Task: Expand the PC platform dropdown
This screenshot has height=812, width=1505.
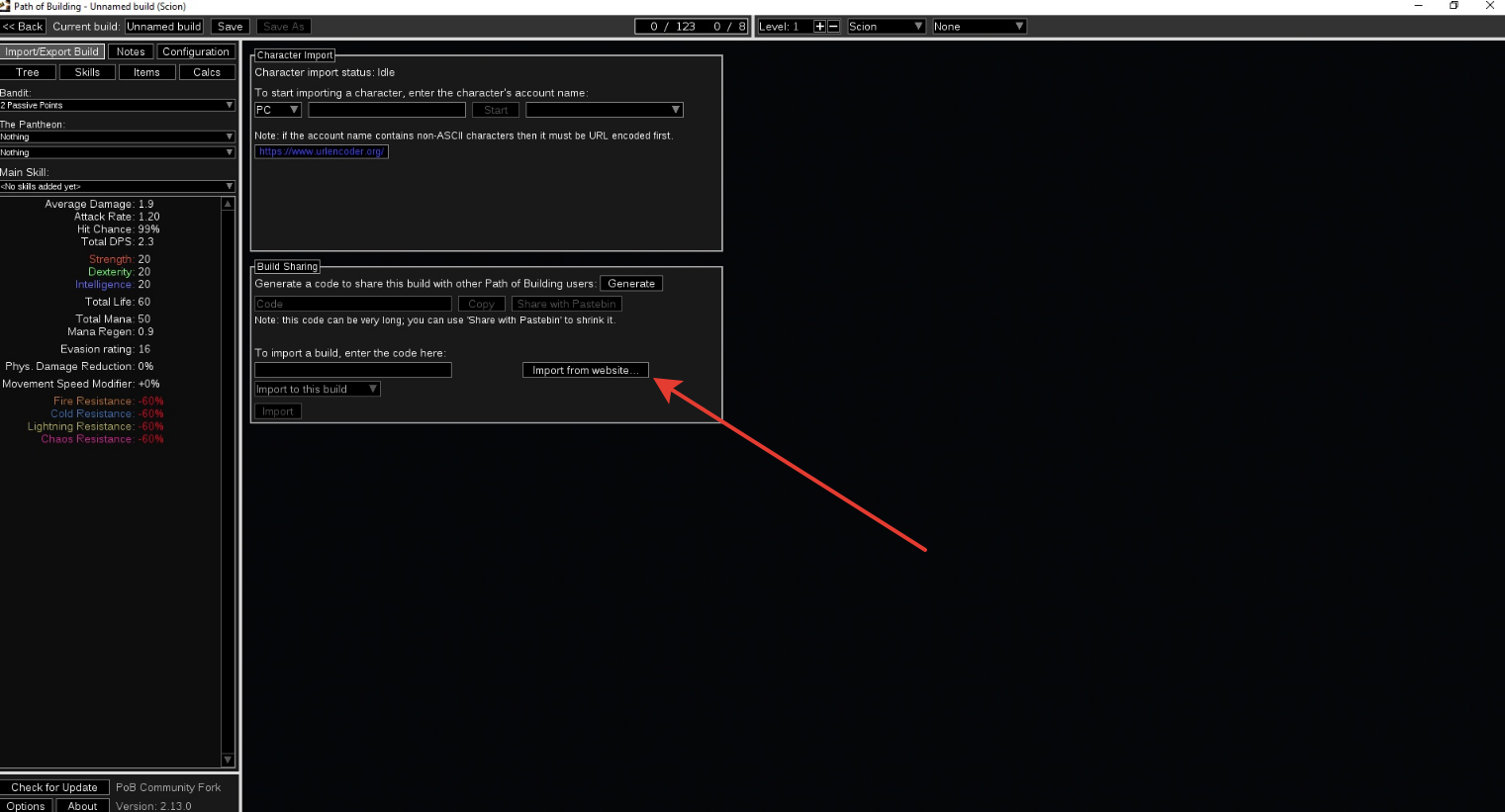Action: [x=277, y=110]
